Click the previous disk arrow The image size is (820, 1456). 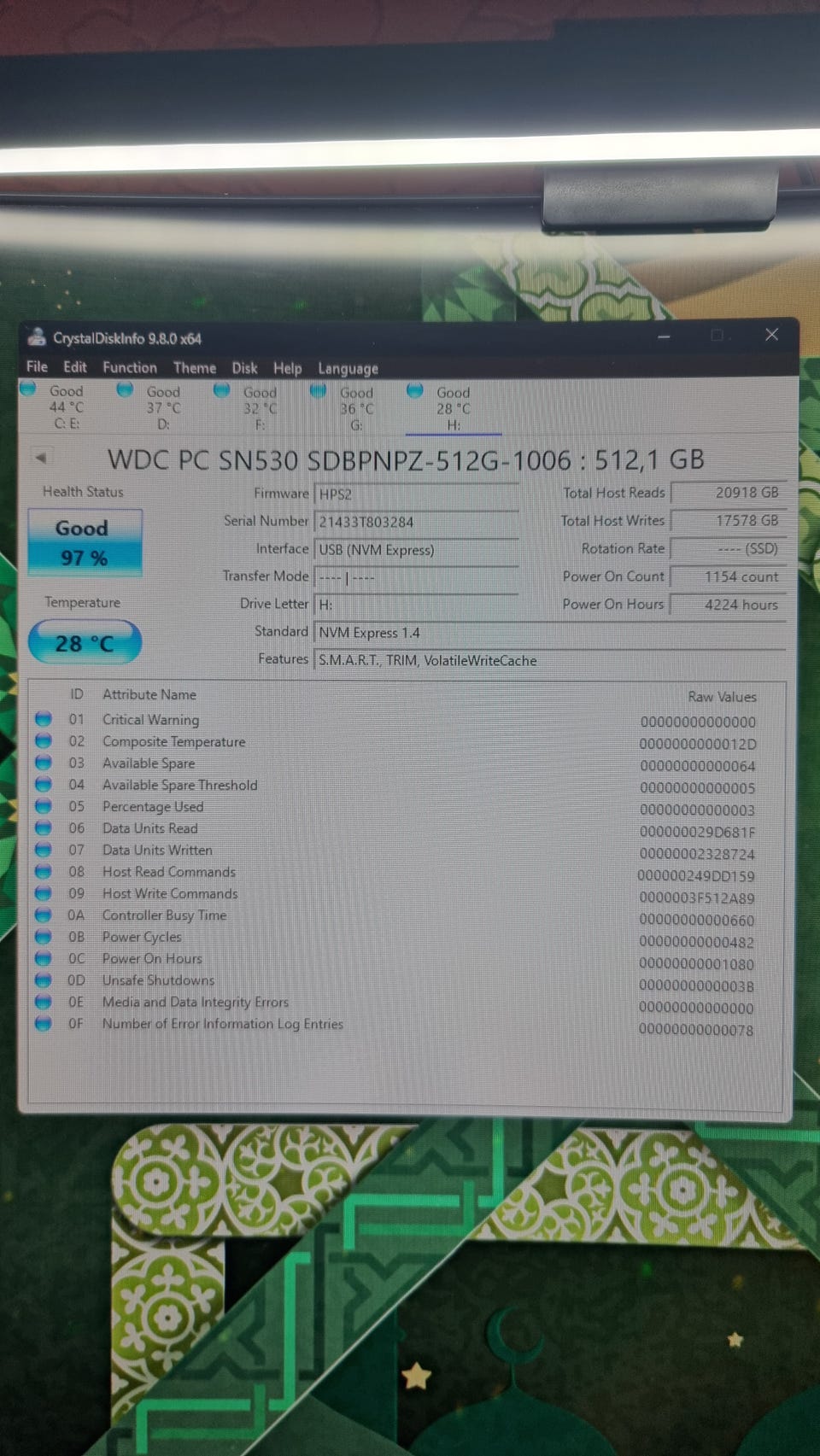(x=40, y=457)
